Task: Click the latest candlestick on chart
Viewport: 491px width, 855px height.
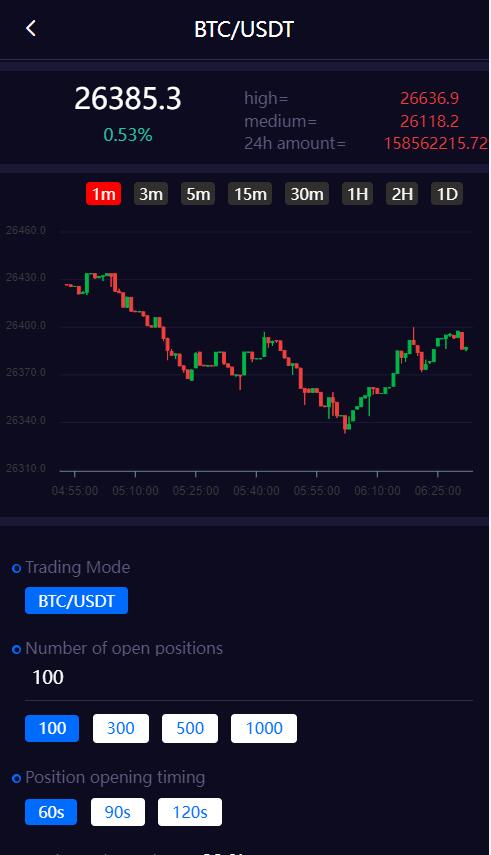Action: point(465,348)
